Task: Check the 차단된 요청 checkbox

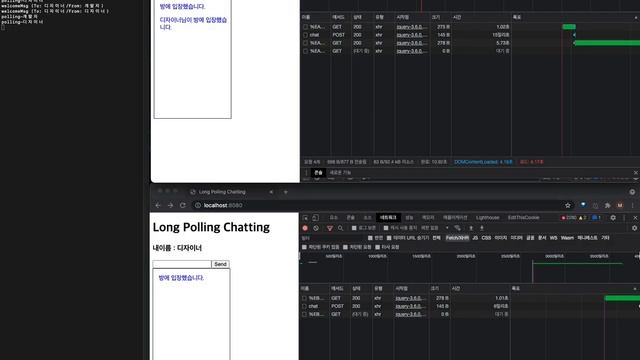Action: 345,247
